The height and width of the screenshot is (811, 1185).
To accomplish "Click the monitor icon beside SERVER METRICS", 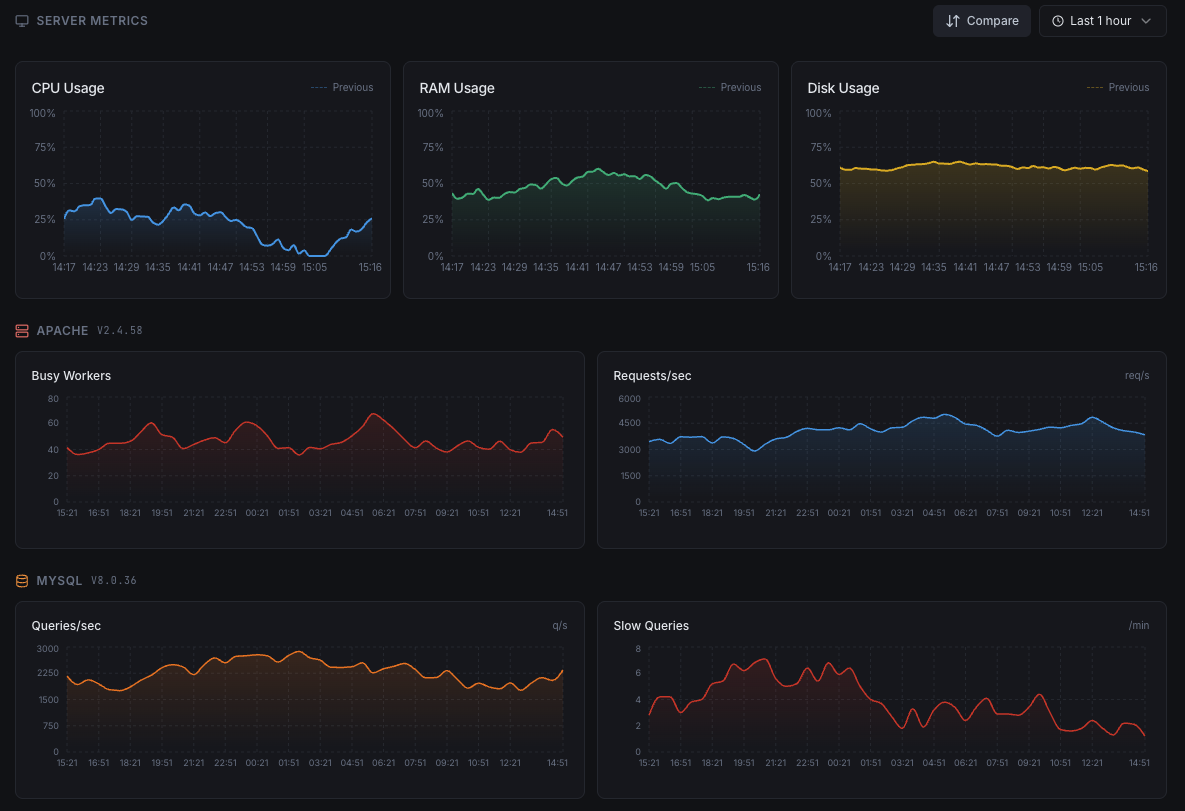I will (x=21, y=20).
